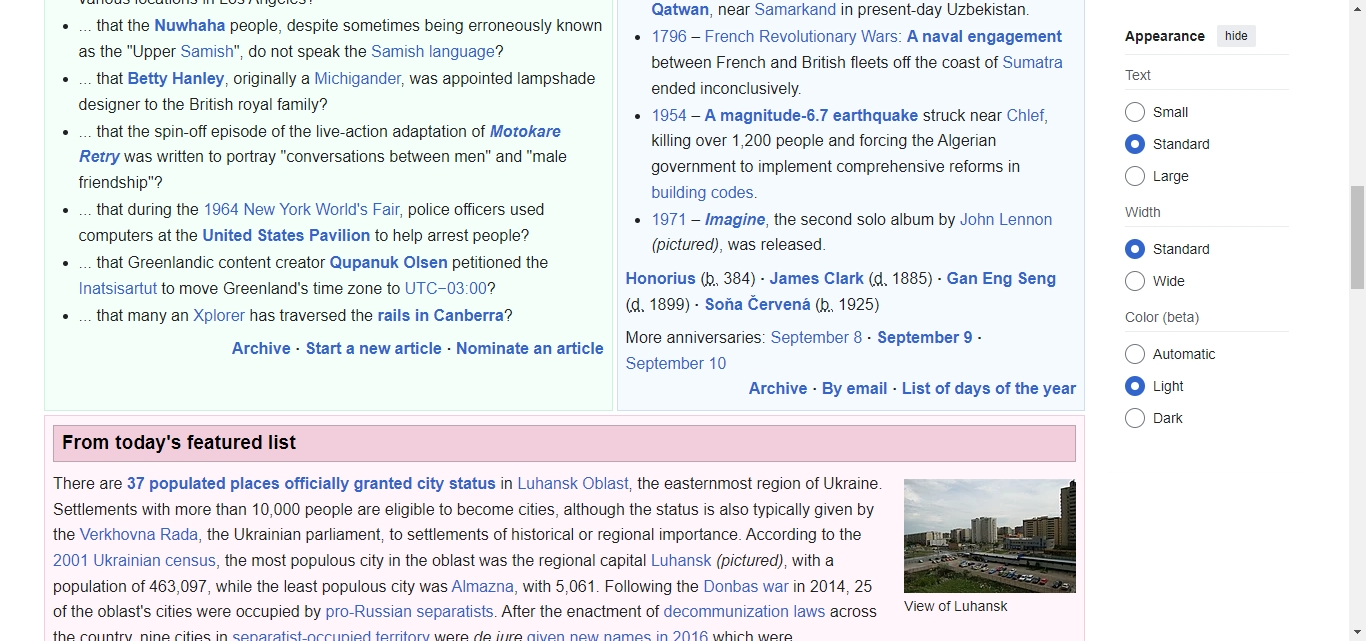Open the decommunization laws link
1366x641 pixels.
coord(744,611)
